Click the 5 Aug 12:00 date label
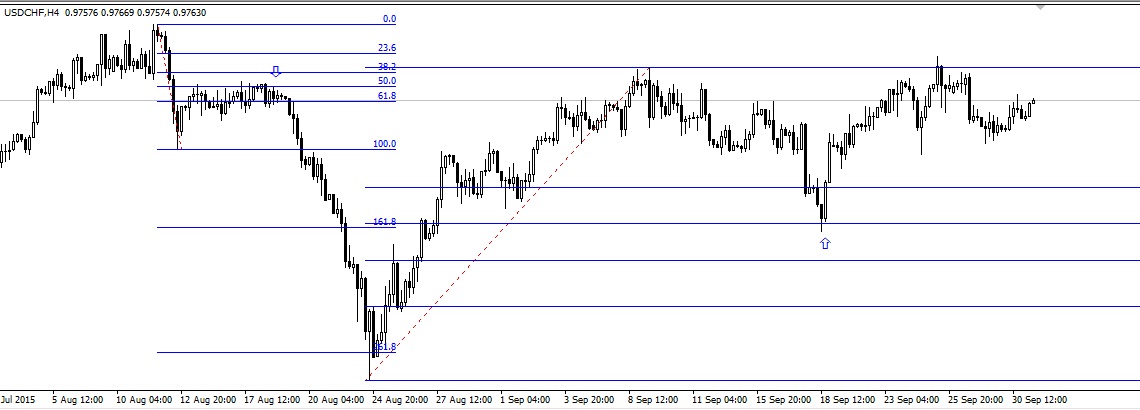The height and width of the screenshot is (410, 1140). (78, 400)
